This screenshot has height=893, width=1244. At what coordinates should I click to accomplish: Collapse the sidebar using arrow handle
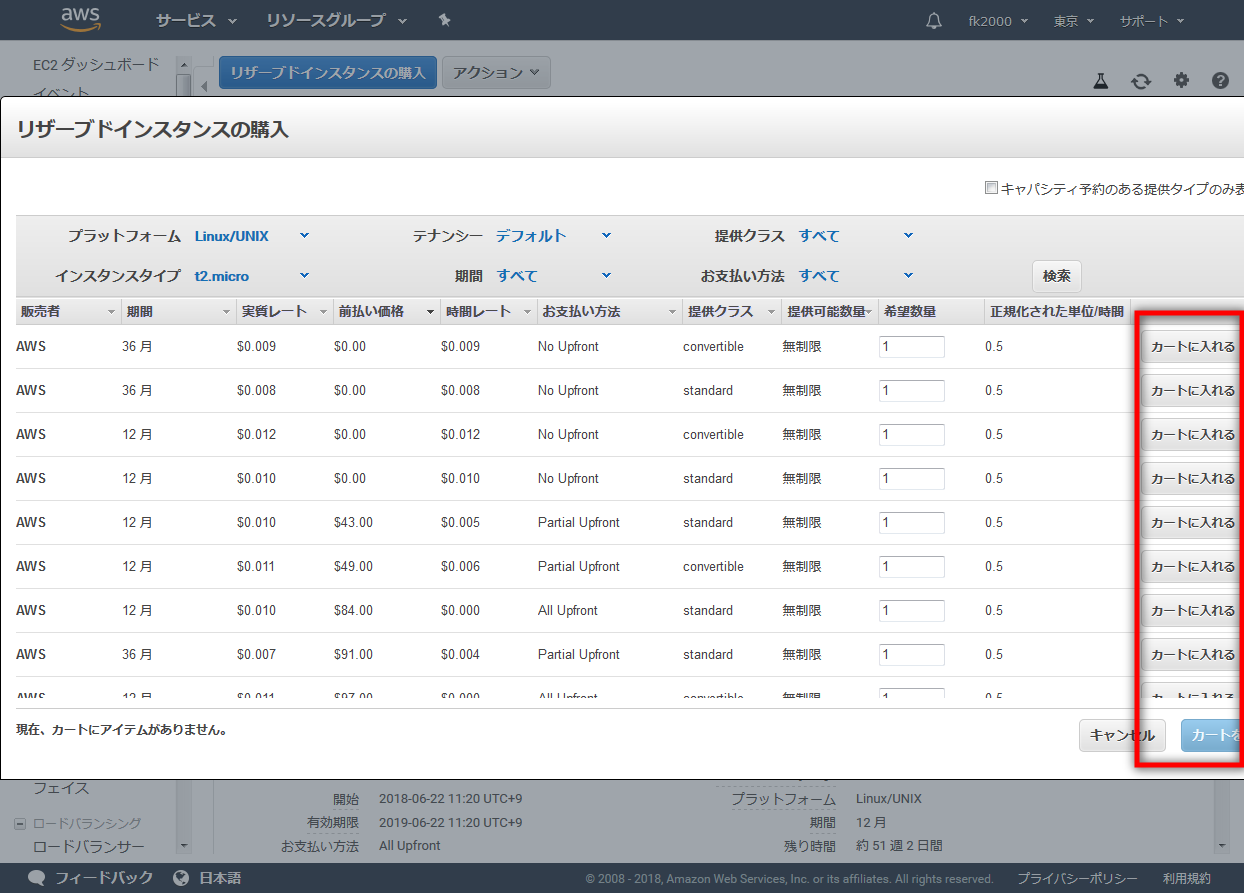tap(205, 87)
